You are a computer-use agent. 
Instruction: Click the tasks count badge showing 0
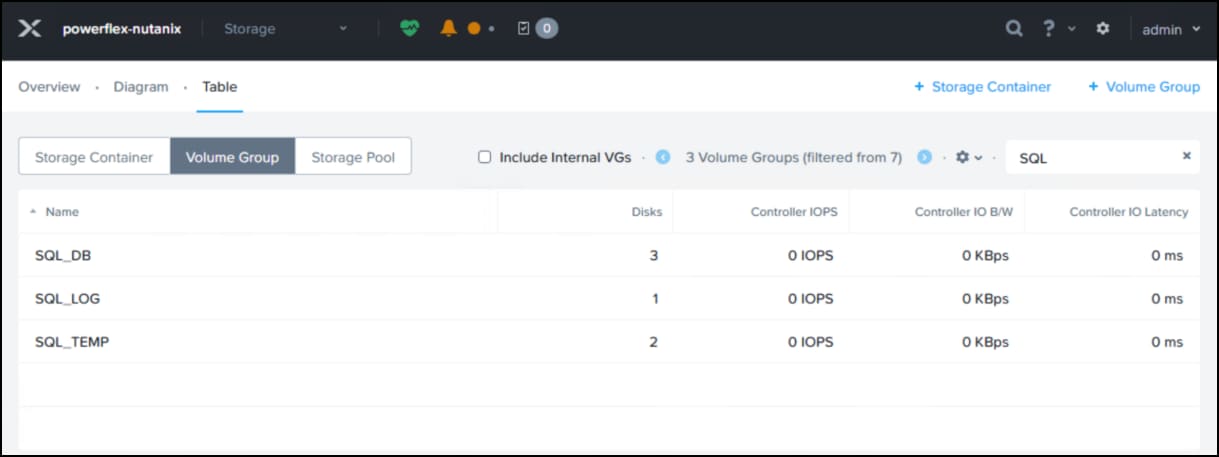tap(547, 29)
